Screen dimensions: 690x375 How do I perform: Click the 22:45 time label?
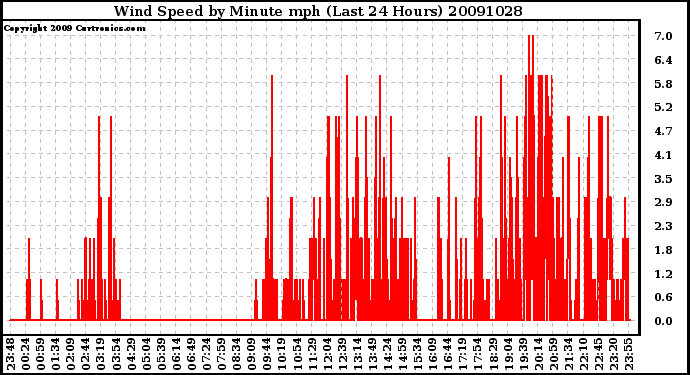tap(598, 354)
